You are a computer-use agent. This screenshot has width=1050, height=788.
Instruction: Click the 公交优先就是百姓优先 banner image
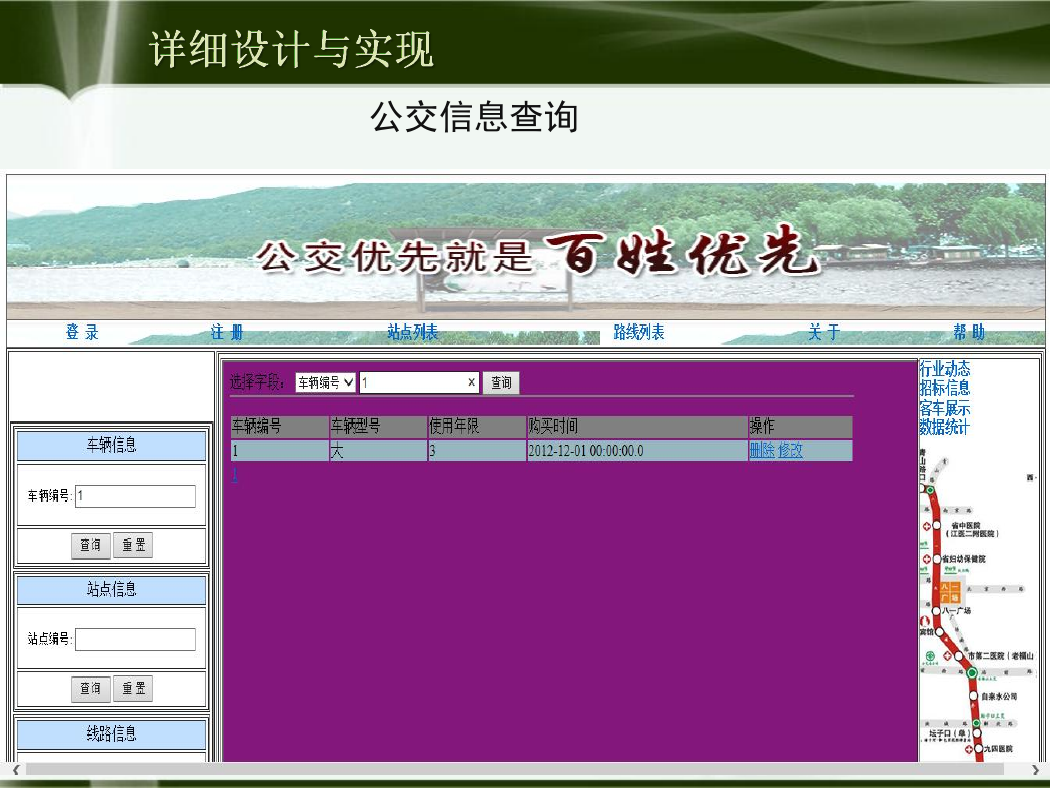[526, 251]
